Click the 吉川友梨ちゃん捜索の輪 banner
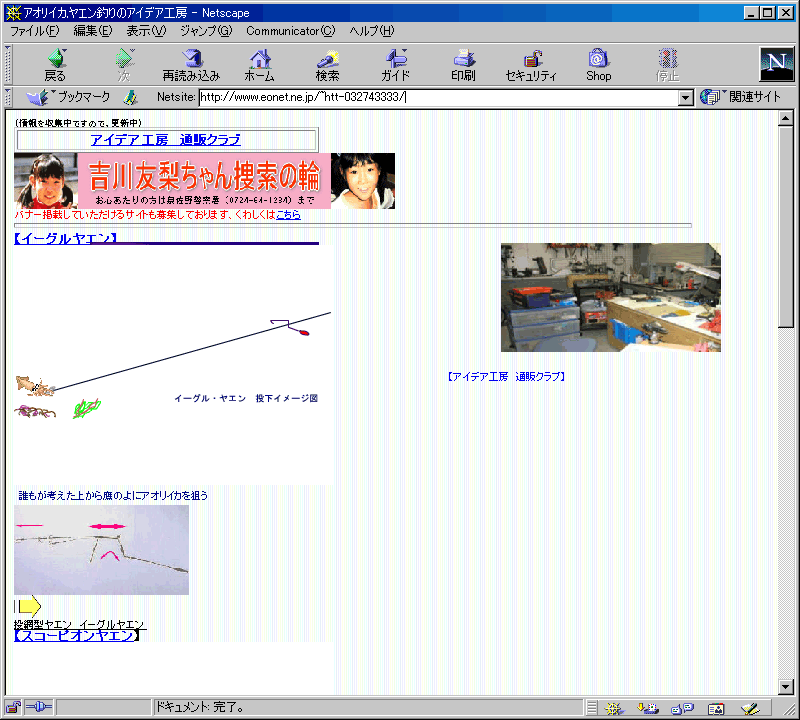Viewport: 800px width, 720px height. [205, 181]
